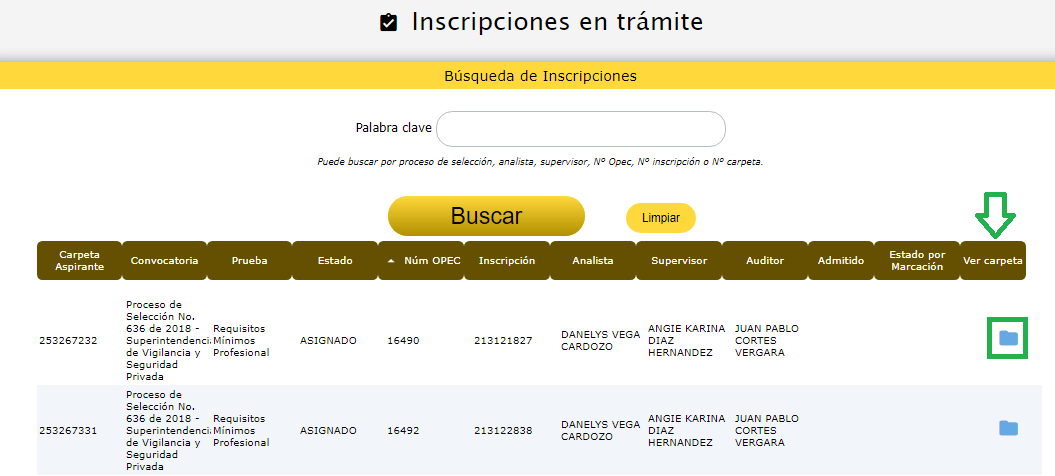The width and height of the screenshot is (1055, 476).
Task: Select the row with OPEC number 16490
Action: click(403, 341)
